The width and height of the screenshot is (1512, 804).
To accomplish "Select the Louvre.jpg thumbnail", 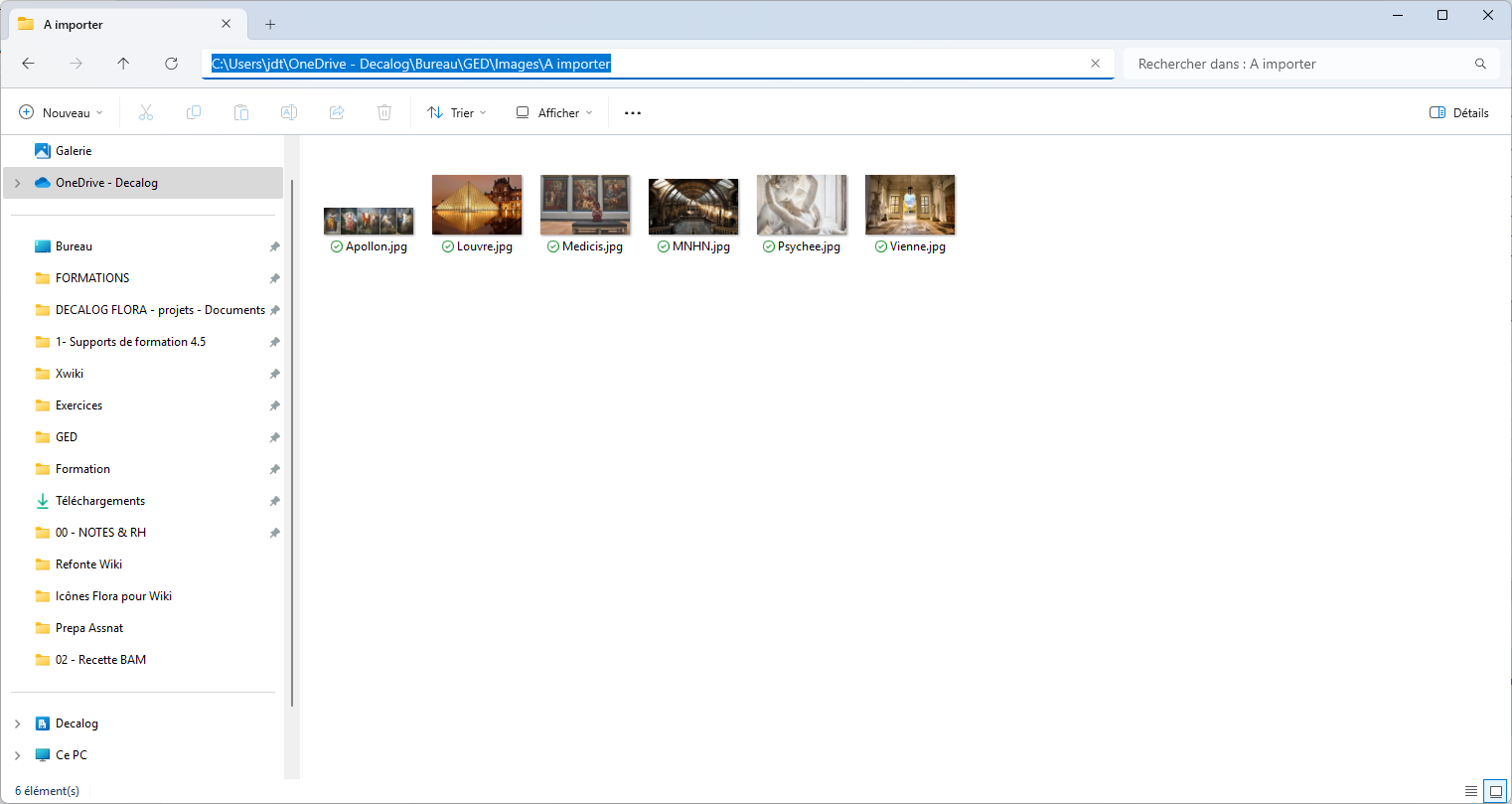I will click(477, 206).
